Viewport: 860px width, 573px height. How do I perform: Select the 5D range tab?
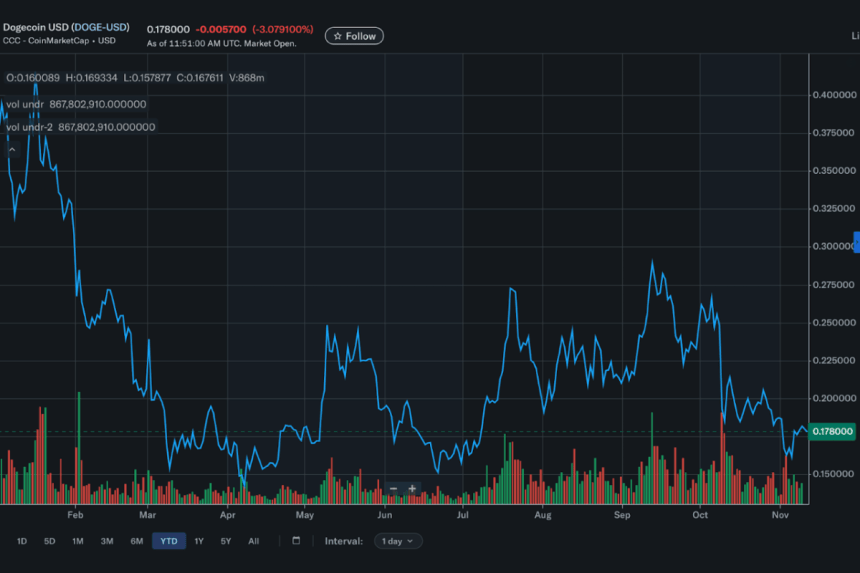pos(49,541)
